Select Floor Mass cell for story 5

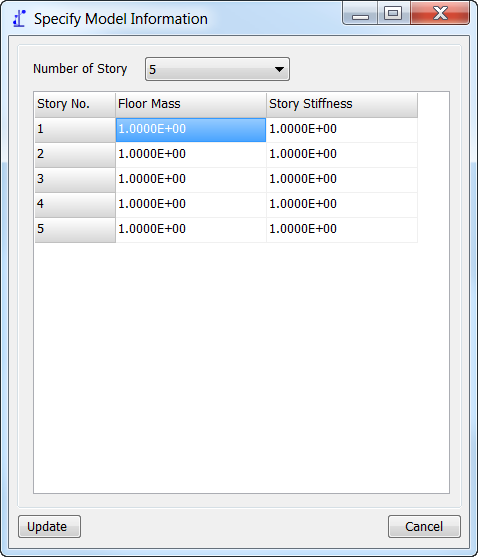(191, 230)
